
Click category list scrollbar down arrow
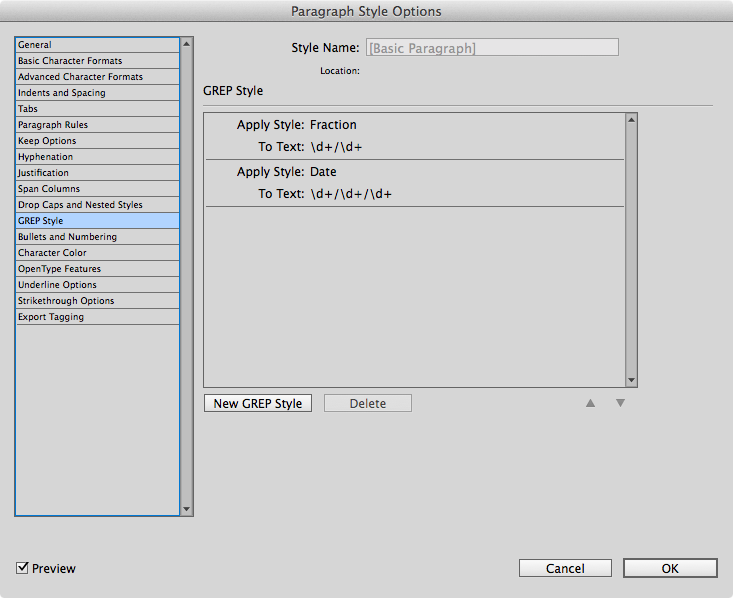pos(187,509)
